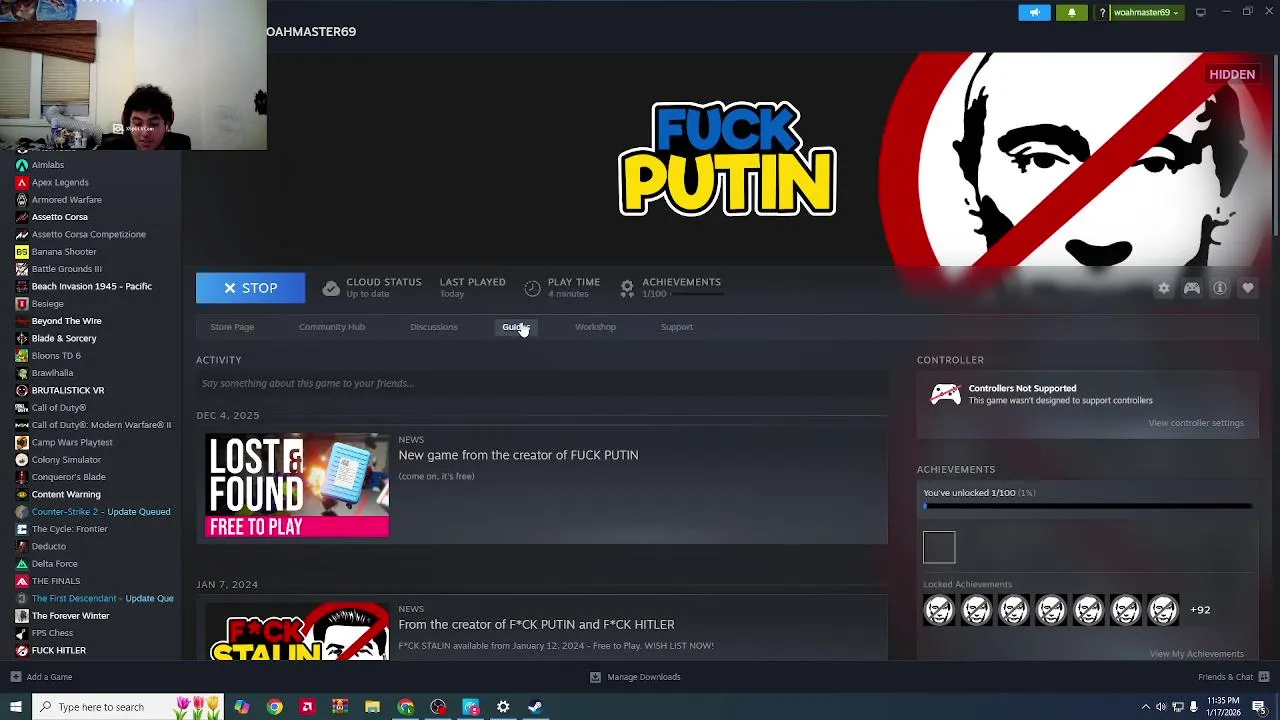Open the Workshop tab
Image resolution: width=1280 pixels, height=720 pixels.
595,327
